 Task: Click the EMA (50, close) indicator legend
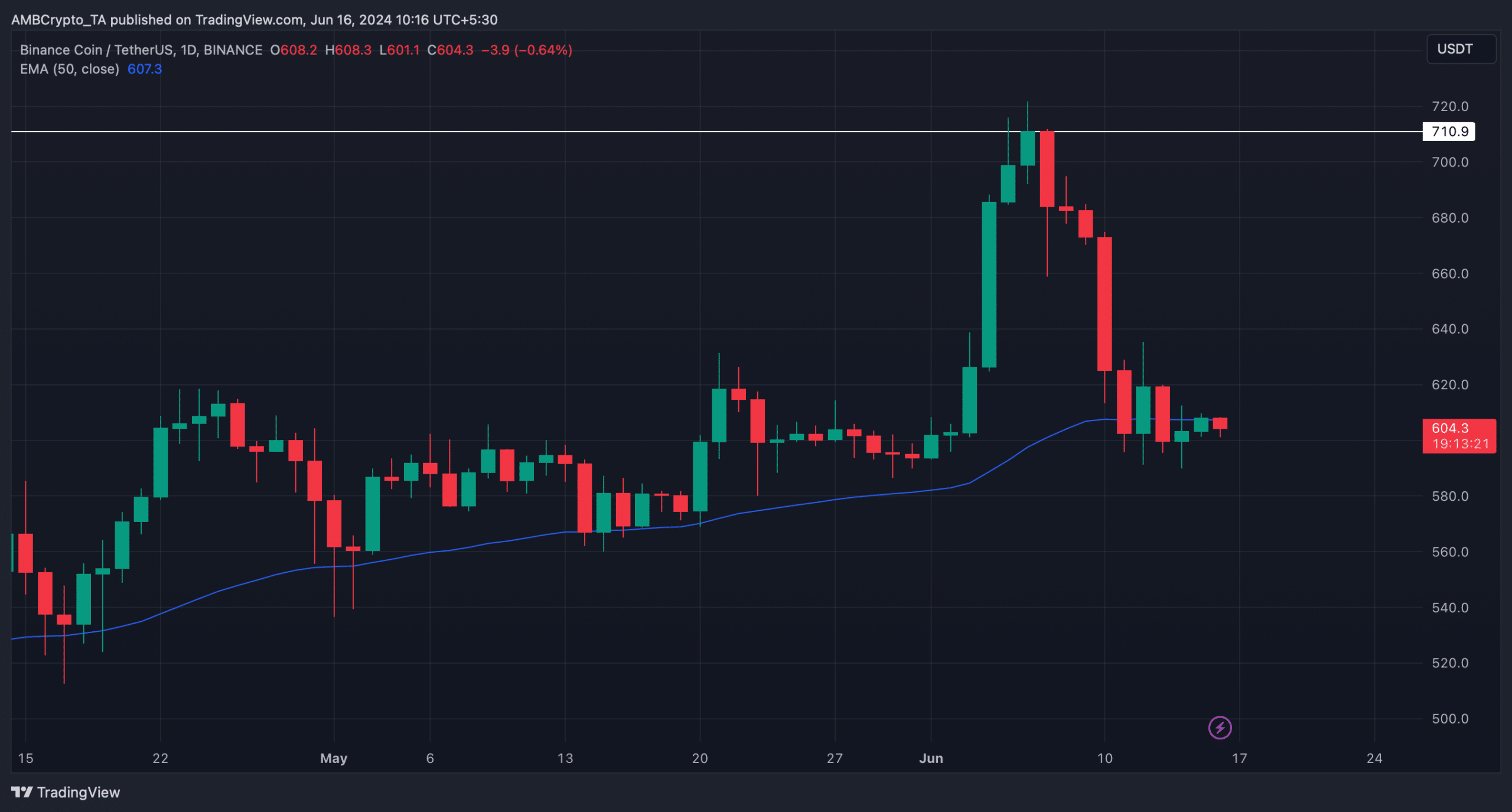[70, 69]
